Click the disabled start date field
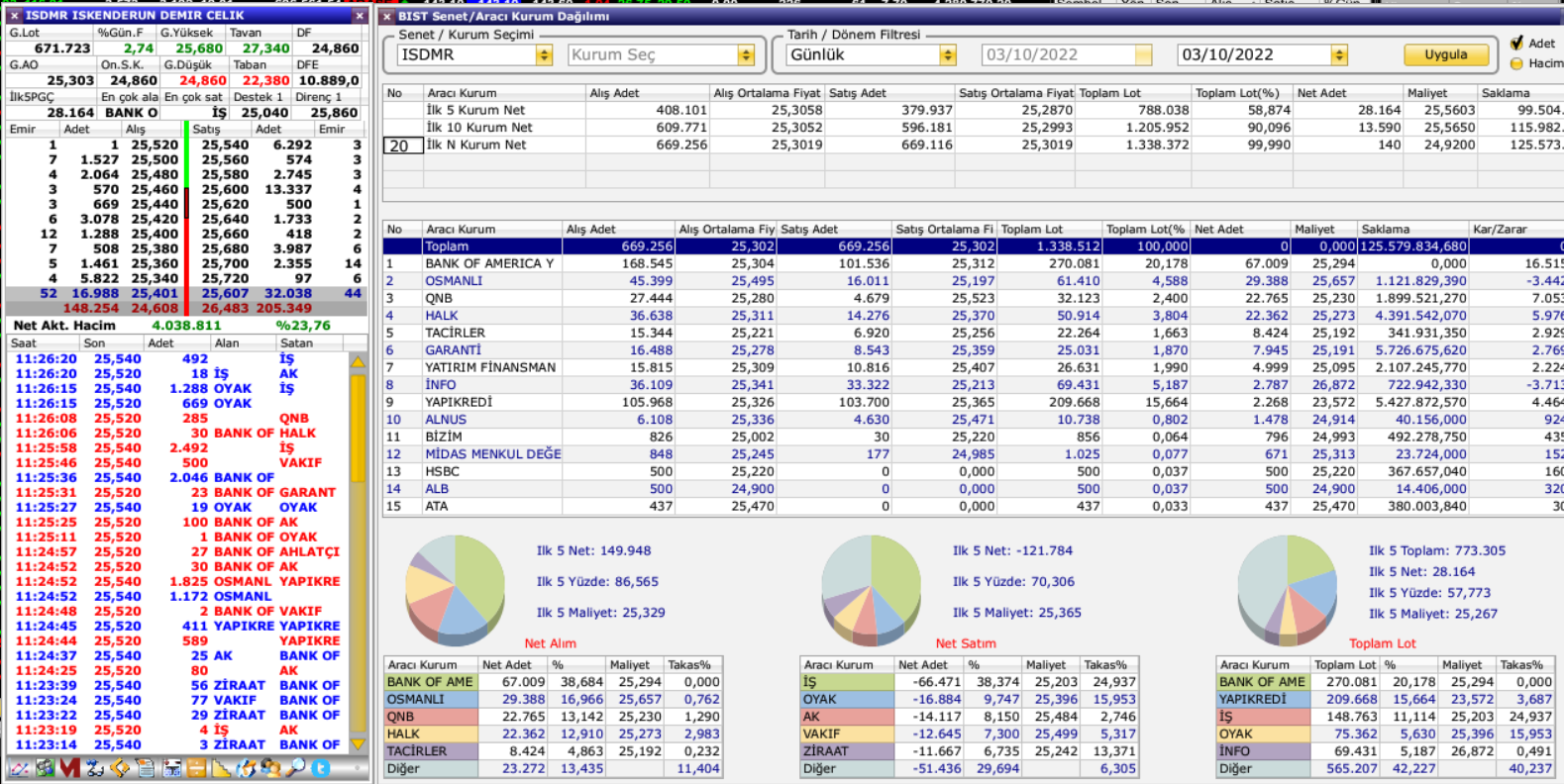The image size is (1564, 784). pos(1067,55)
